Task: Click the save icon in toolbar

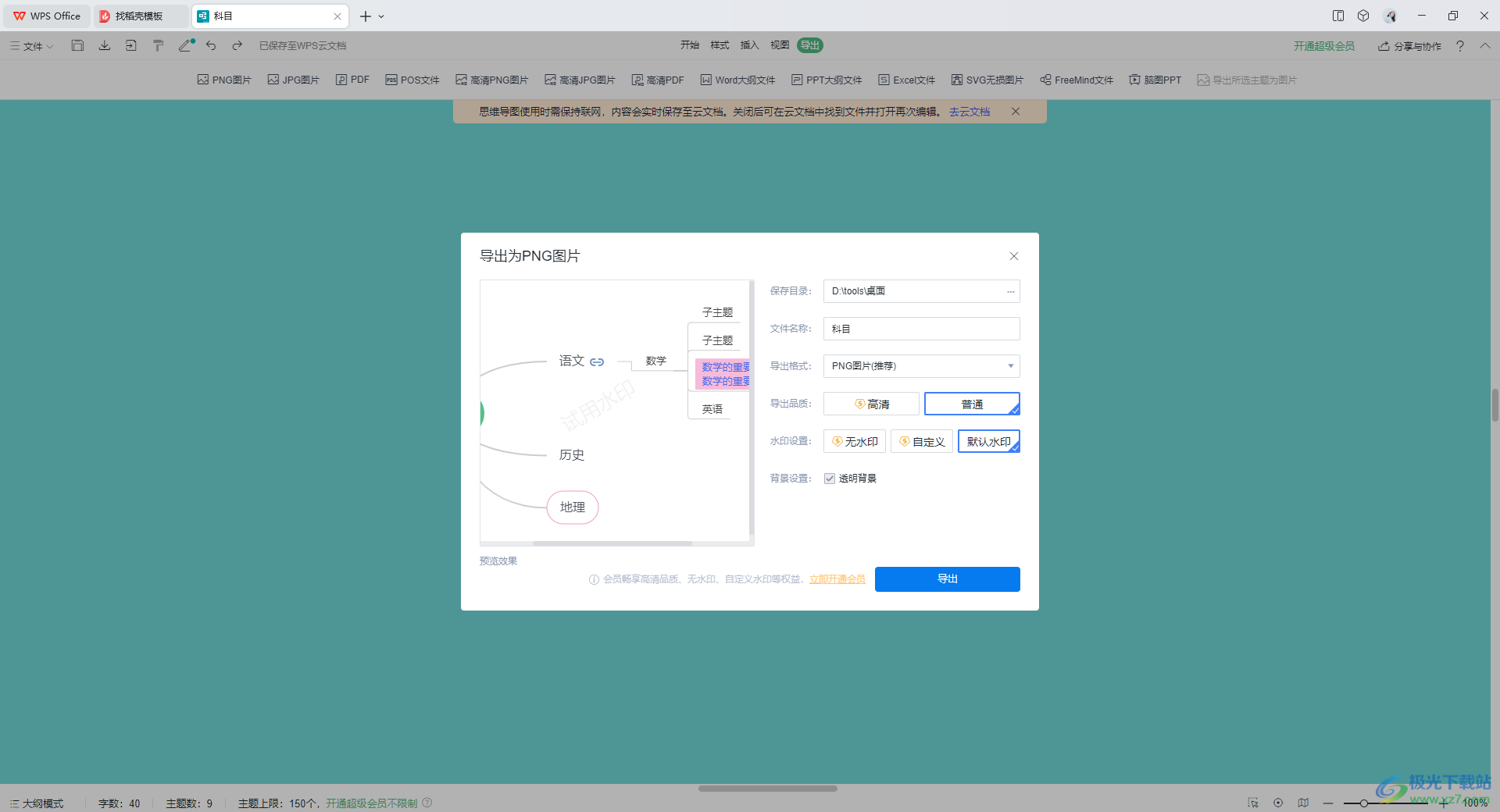Action: click(x=77, y=46)
